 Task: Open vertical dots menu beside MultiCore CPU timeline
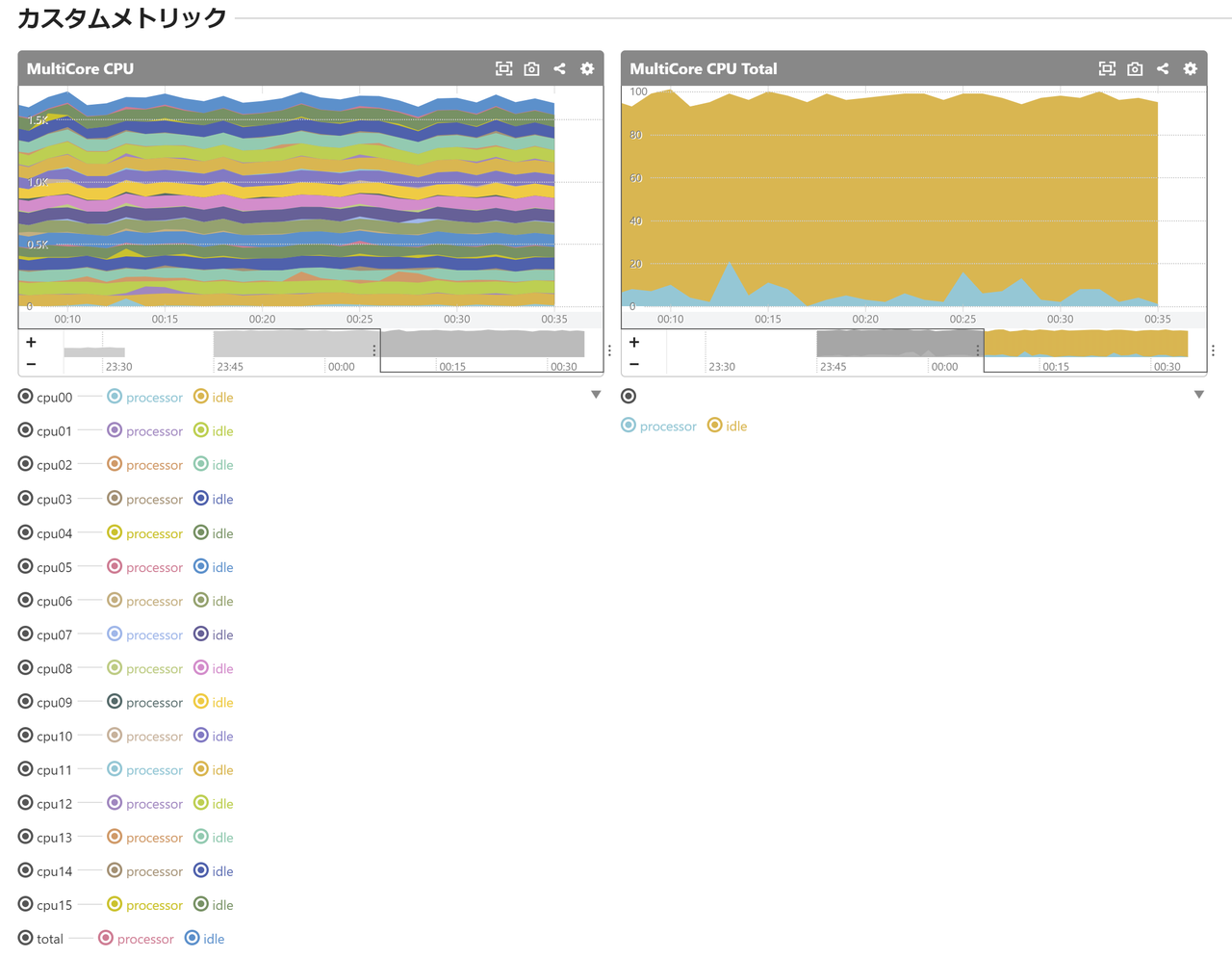tap(609, 350)
